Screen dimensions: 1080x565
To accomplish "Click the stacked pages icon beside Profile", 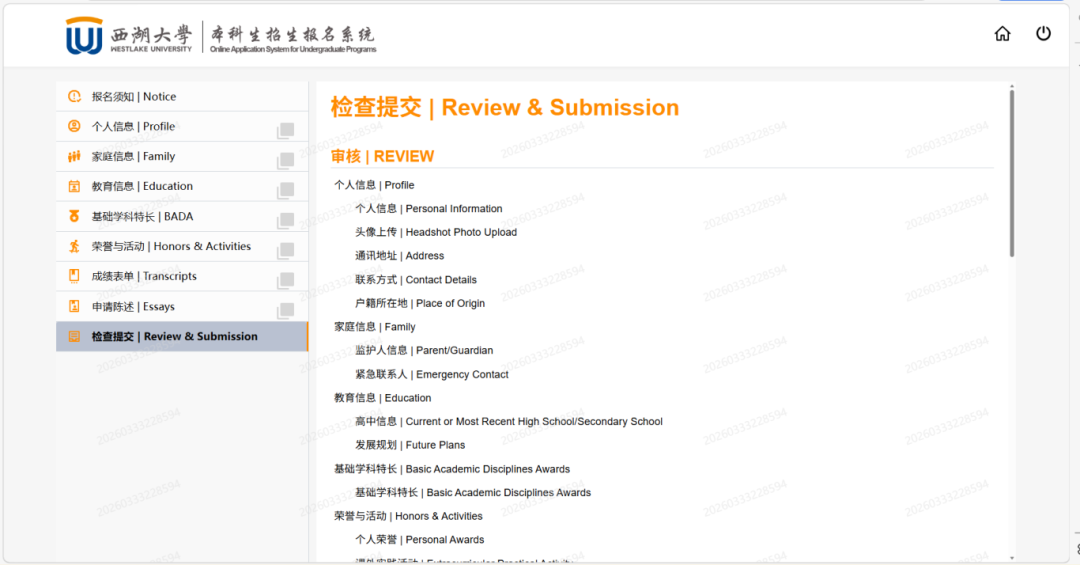I will coord(285,130).
